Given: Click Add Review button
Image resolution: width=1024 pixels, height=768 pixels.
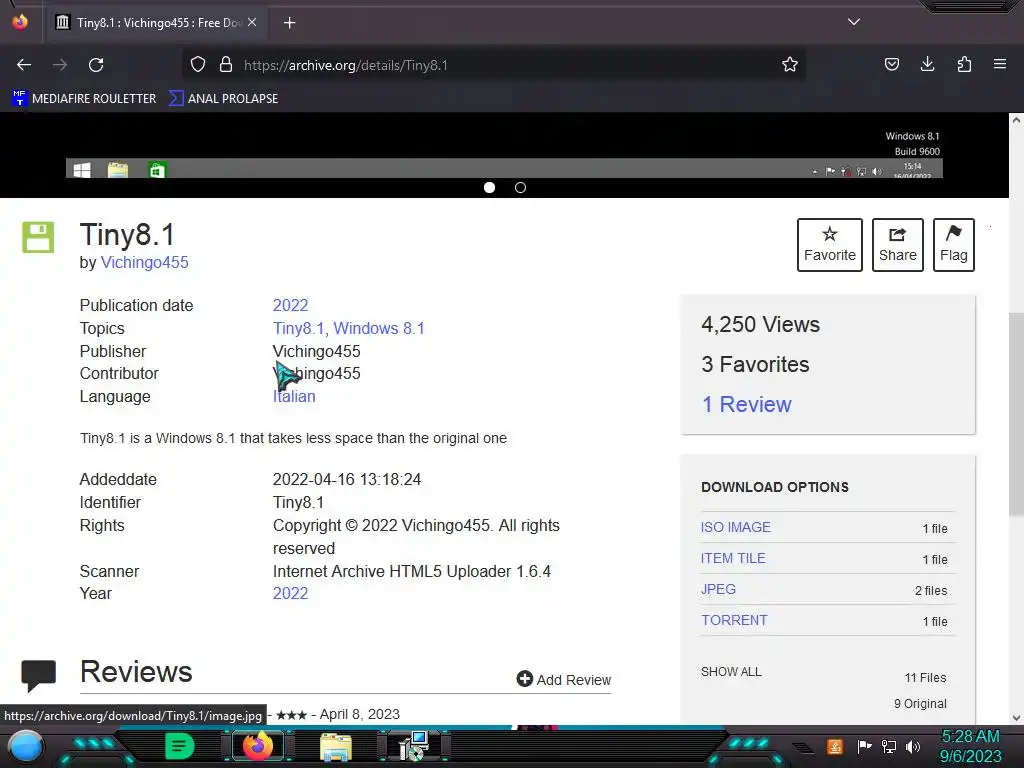Looking at the screenshot, I should pyautogui.click(x=564, y=680).
